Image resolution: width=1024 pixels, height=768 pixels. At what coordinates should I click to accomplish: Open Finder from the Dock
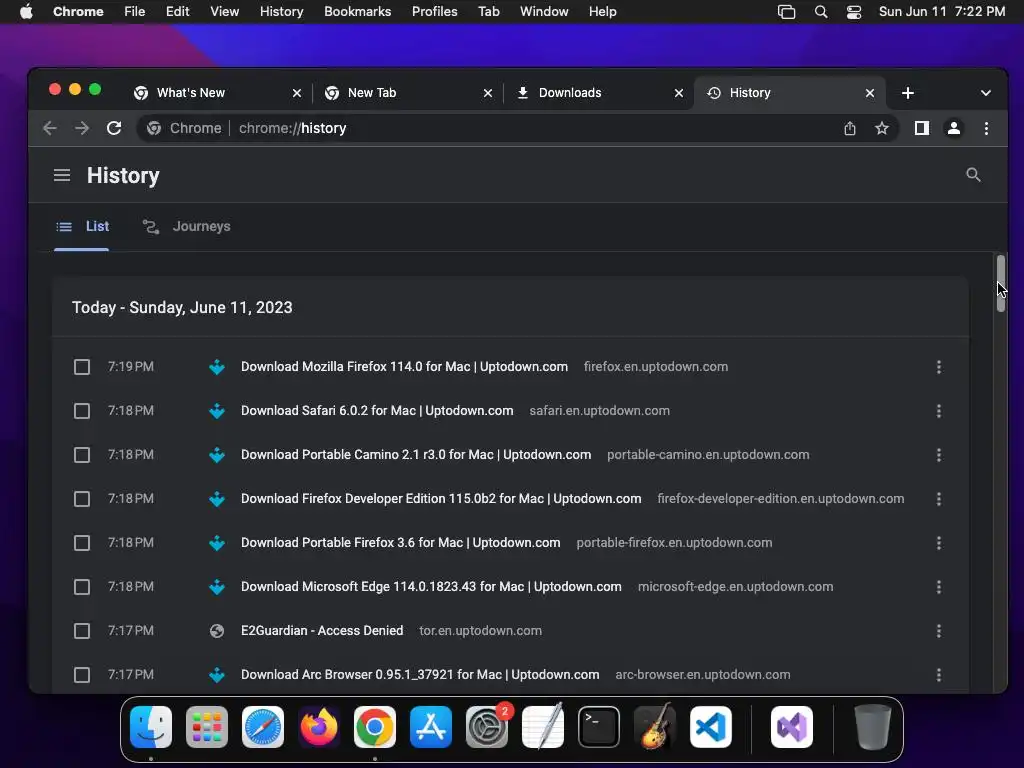[x=151, y=727]
